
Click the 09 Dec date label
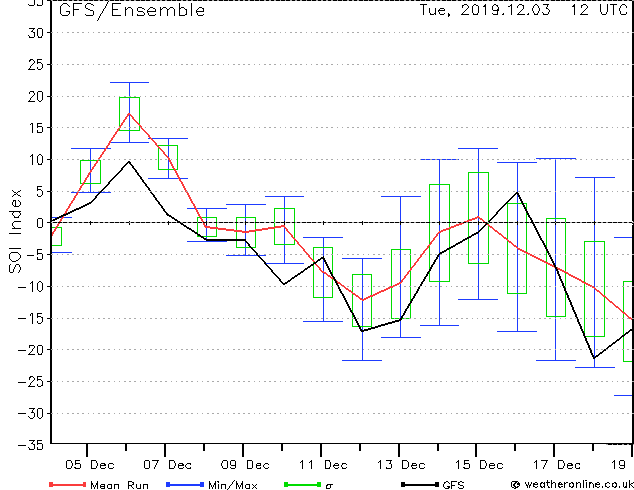[x=245, y=465]
